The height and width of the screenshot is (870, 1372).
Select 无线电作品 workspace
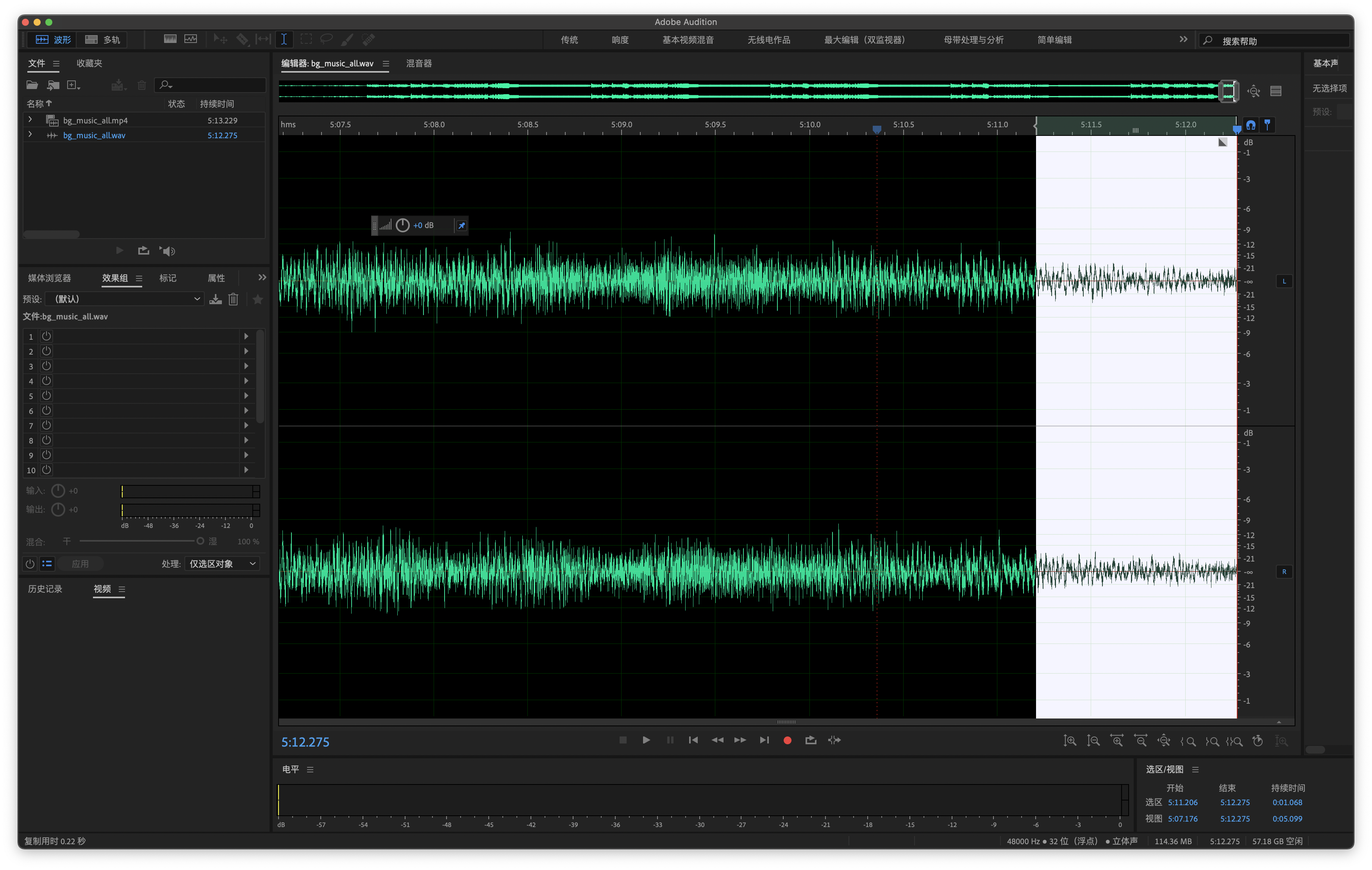pyautogui.click(x=768, y=40)
